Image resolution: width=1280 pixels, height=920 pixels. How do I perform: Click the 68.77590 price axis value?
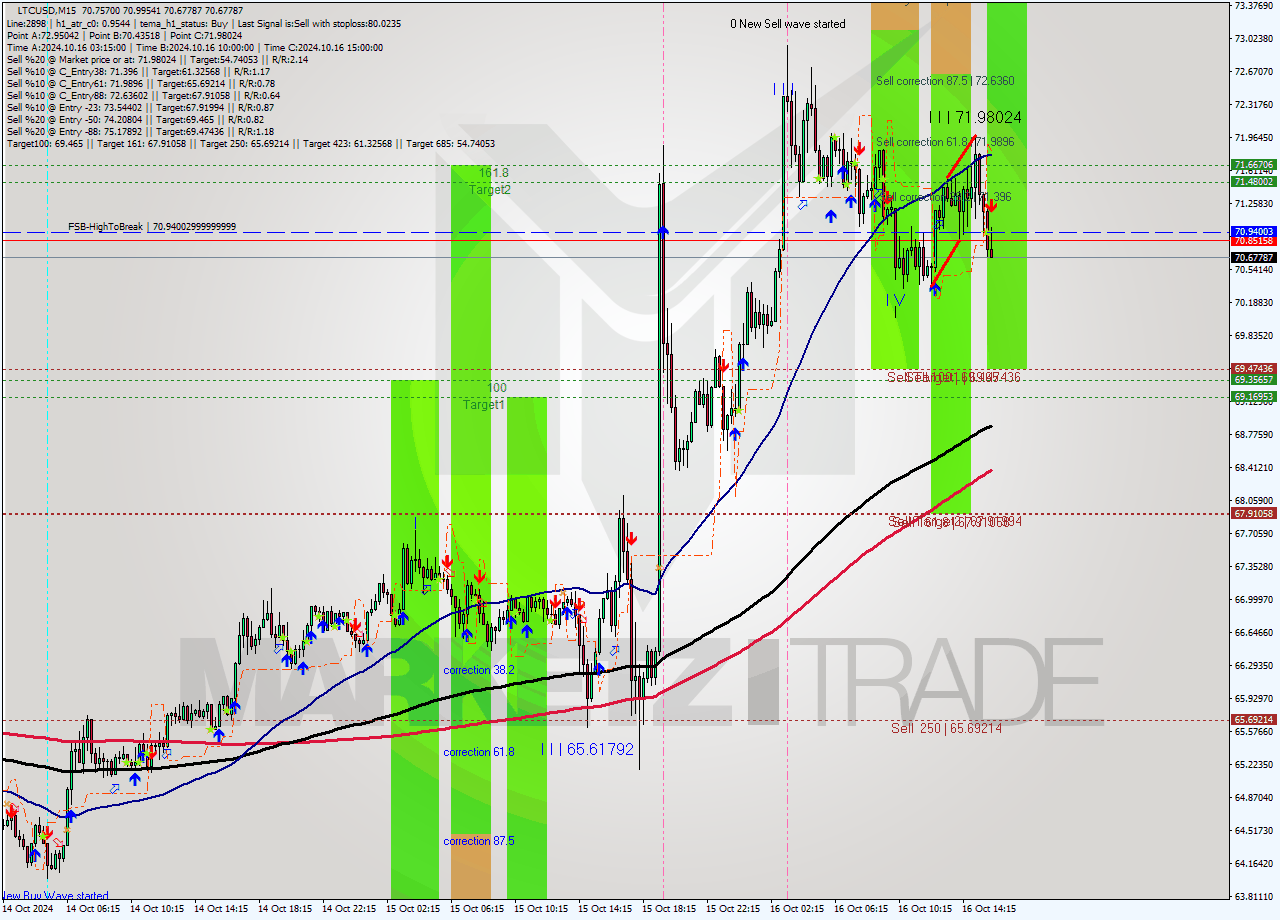tap(1253, 434)
